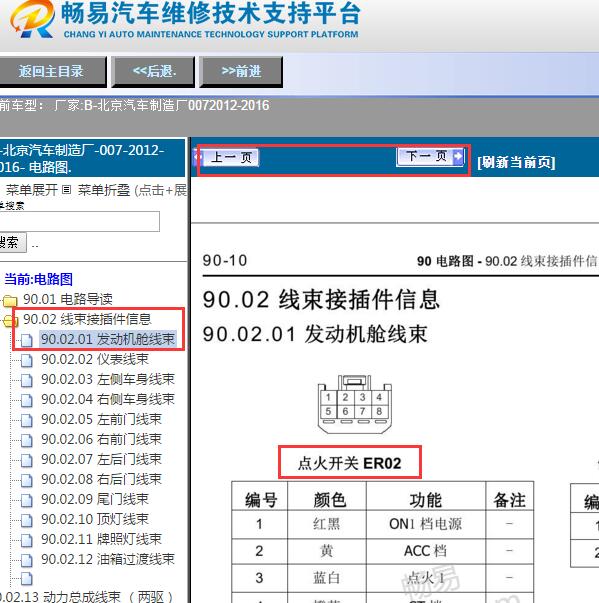Open 90.02.10 顶灯线束 entry
The image size is (599, 603).
95,519
